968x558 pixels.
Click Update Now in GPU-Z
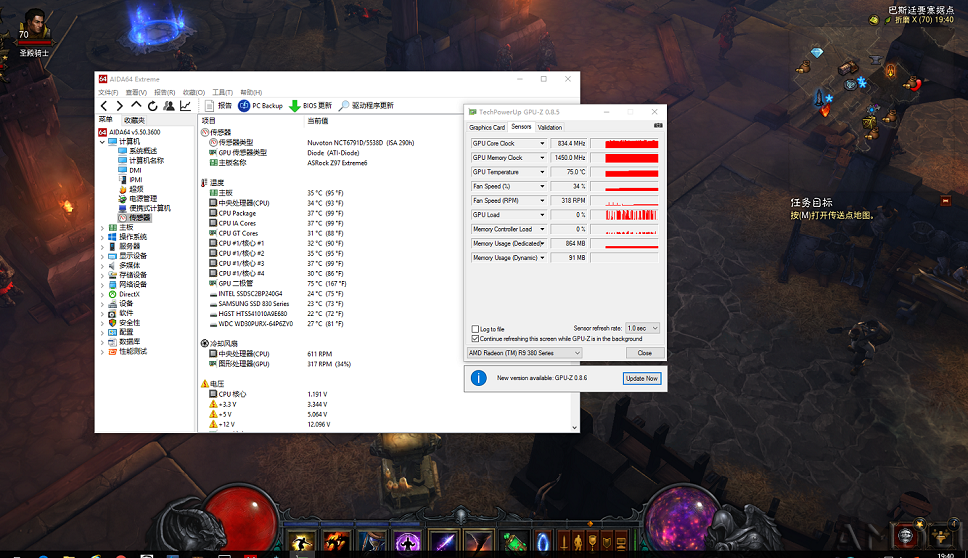[x=642, y=378]
